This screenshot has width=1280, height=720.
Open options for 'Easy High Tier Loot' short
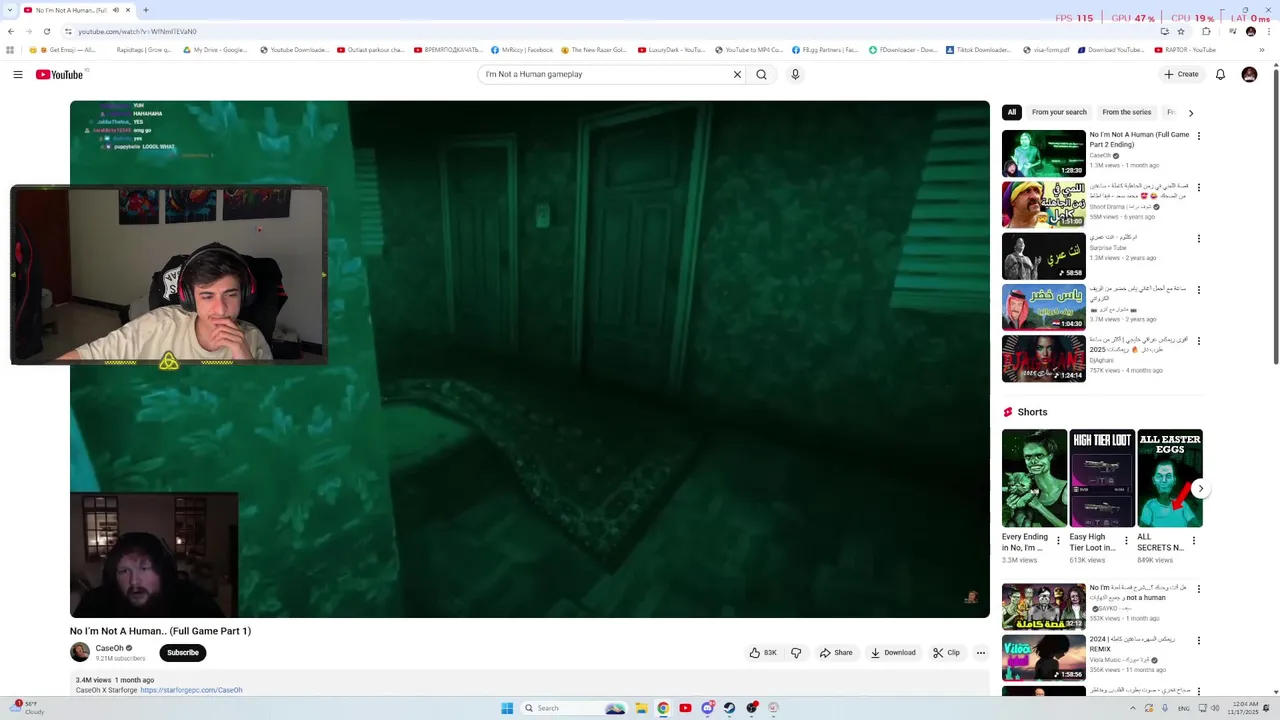tap(1126, 541)
